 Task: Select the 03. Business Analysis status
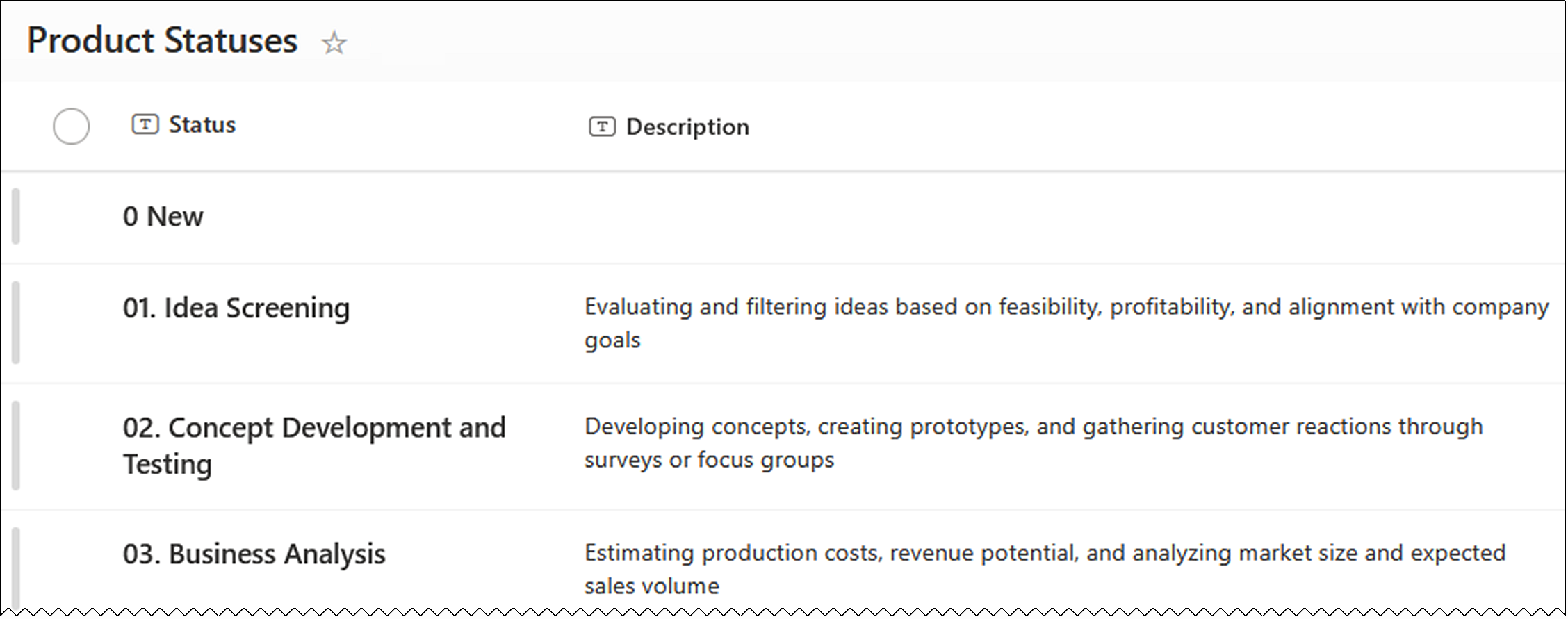pyautogui.click(x=254, y=554)
